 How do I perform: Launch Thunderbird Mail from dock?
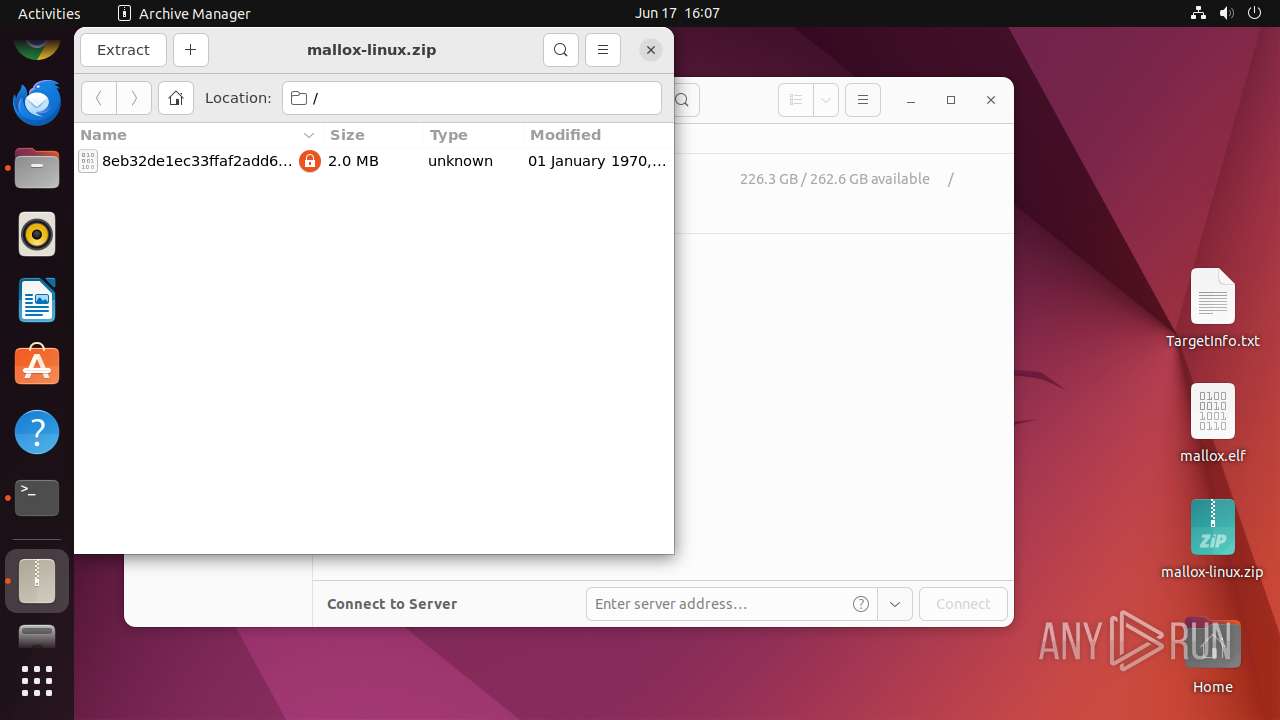pyautogui.click(x=37, y=103)
